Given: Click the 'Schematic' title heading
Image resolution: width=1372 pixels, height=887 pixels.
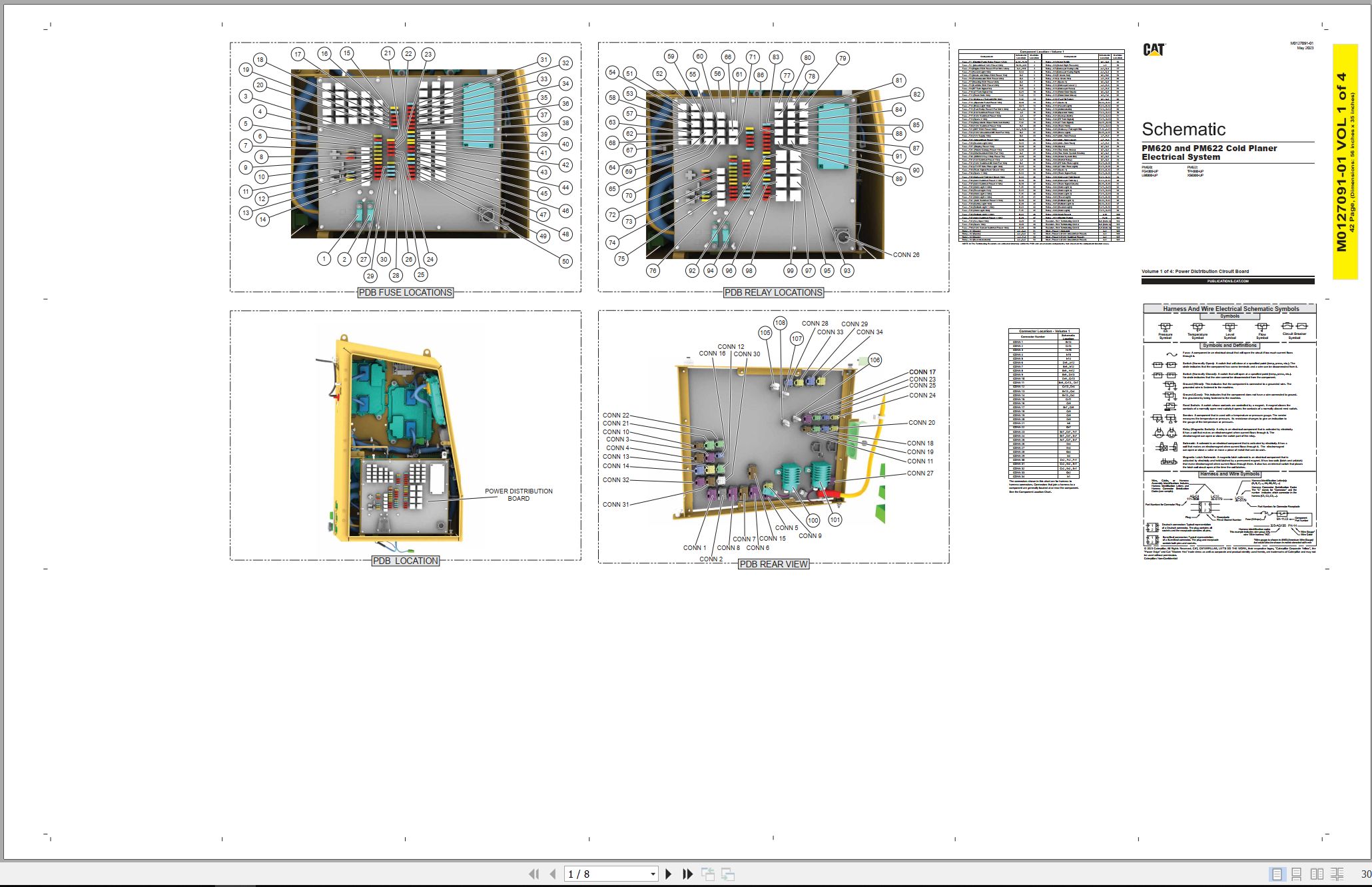Looking at the screenshot, I should tap(1184, 129).
